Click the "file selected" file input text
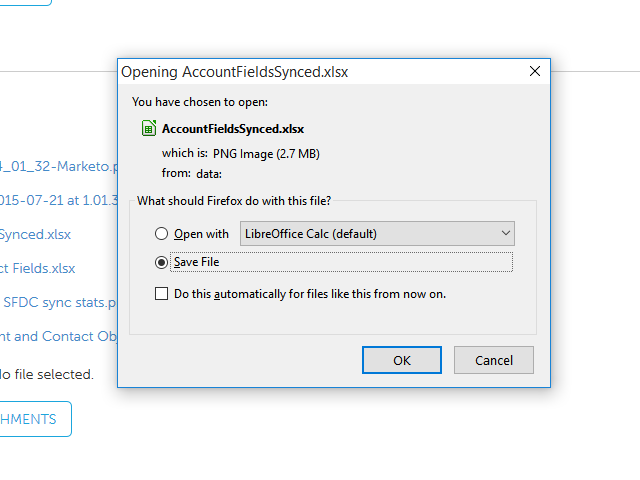 click(46, 374)
